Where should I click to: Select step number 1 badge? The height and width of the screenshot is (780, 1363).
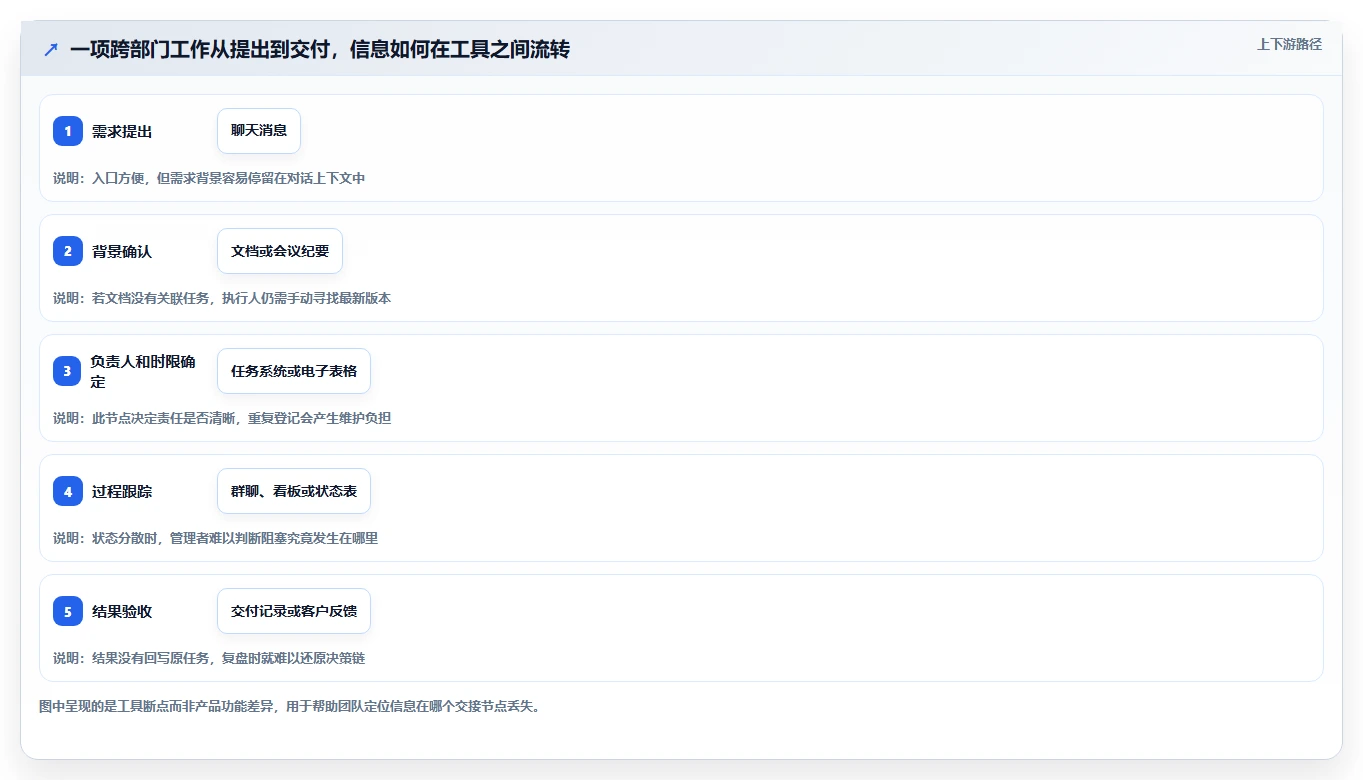click(x=68, y=131)
